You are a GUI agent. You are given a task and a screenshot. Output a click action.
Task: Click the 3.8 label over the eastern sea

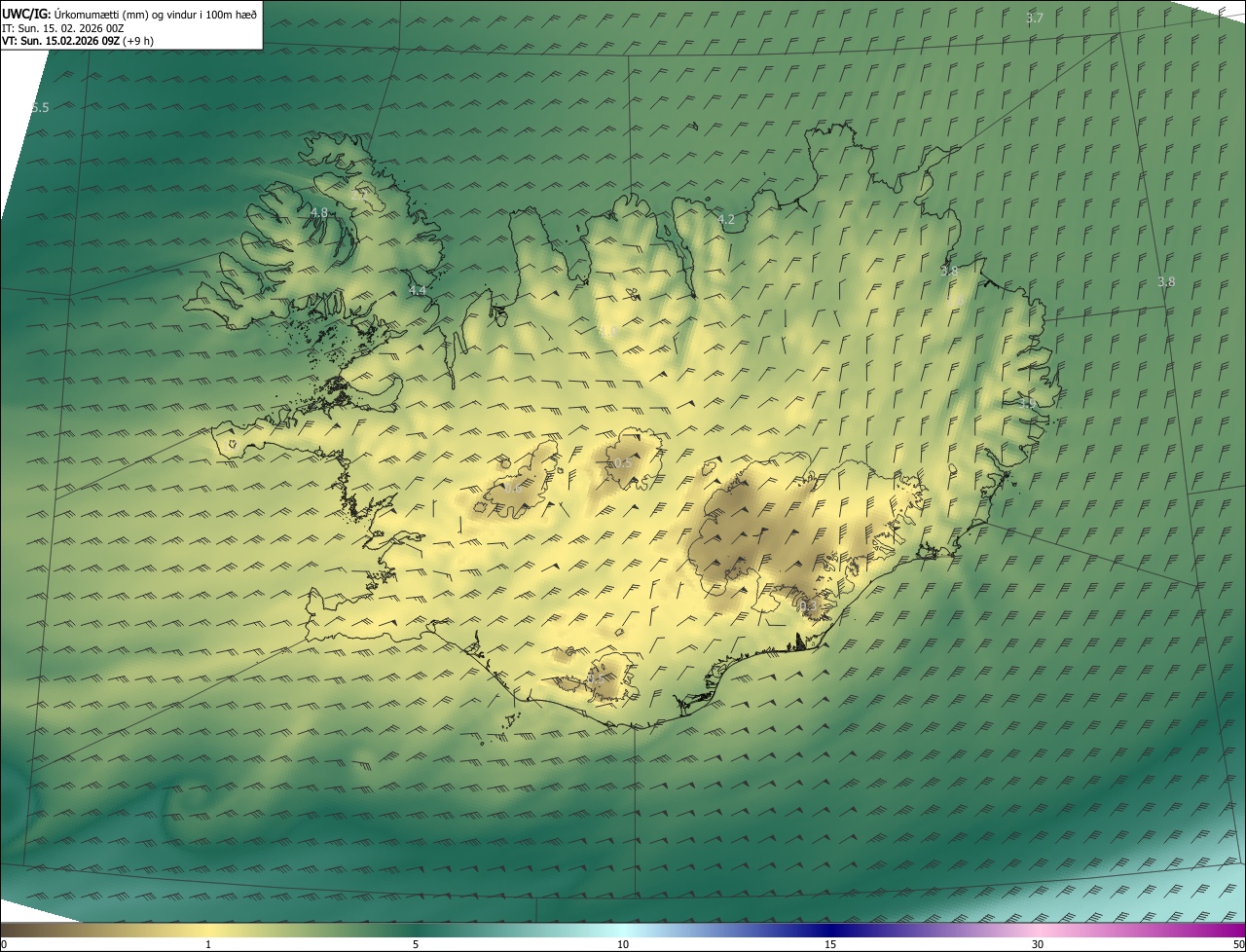click(x=1166, y=281)
